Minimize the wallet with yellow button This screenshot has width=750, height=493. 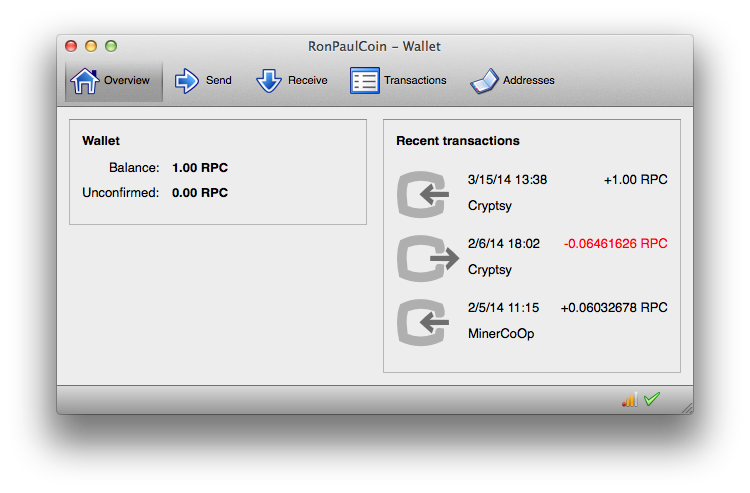coord(91,46)
